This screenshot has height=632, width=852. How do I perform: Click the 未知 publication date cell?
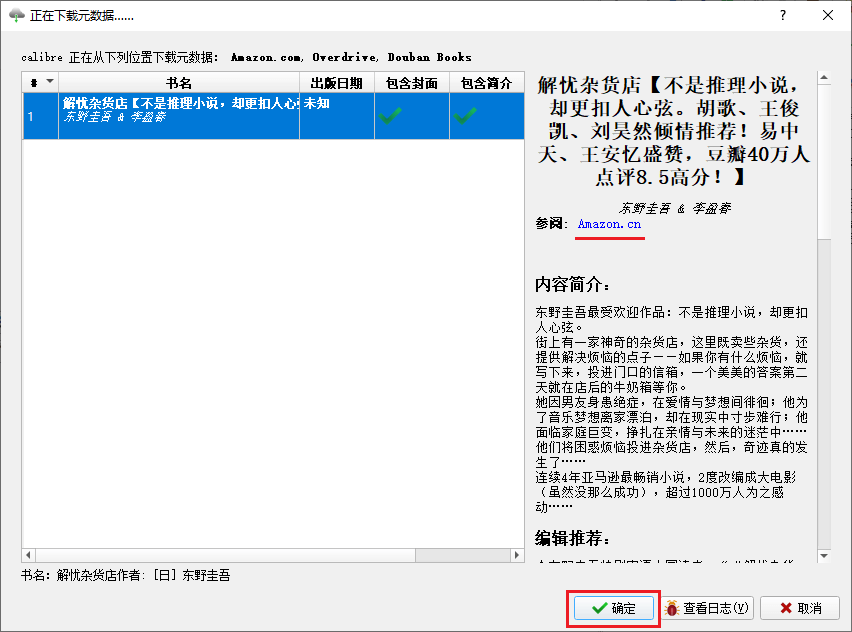[x=317, y=103]
